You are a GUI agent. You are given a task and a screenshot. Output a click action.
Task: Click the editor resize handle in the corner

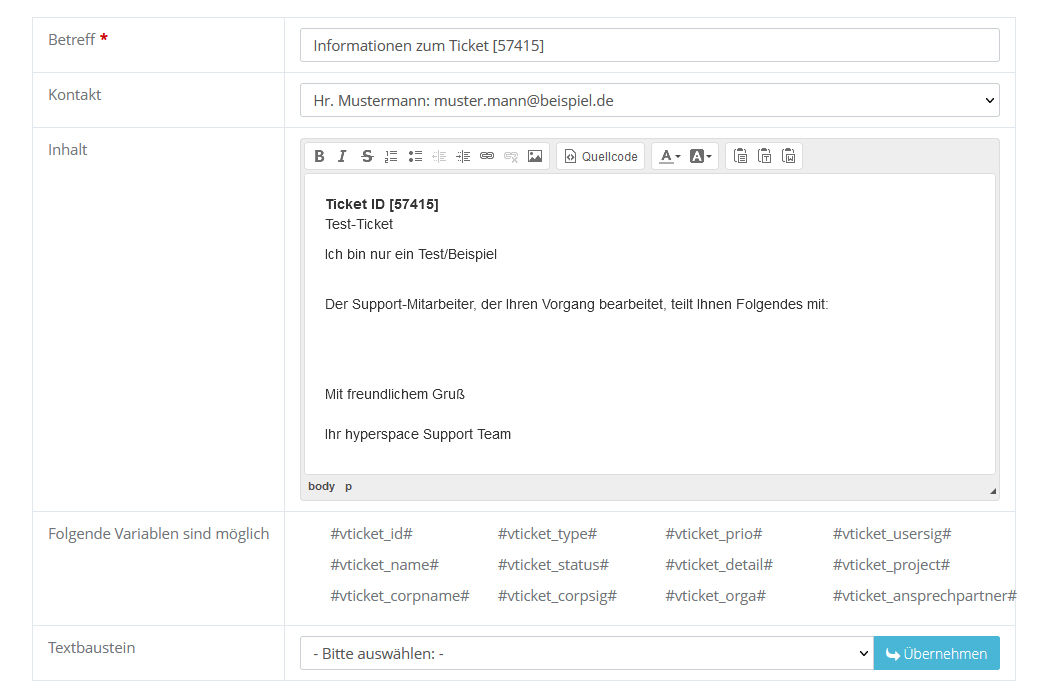pyautogui.click(x=992, y=491)
